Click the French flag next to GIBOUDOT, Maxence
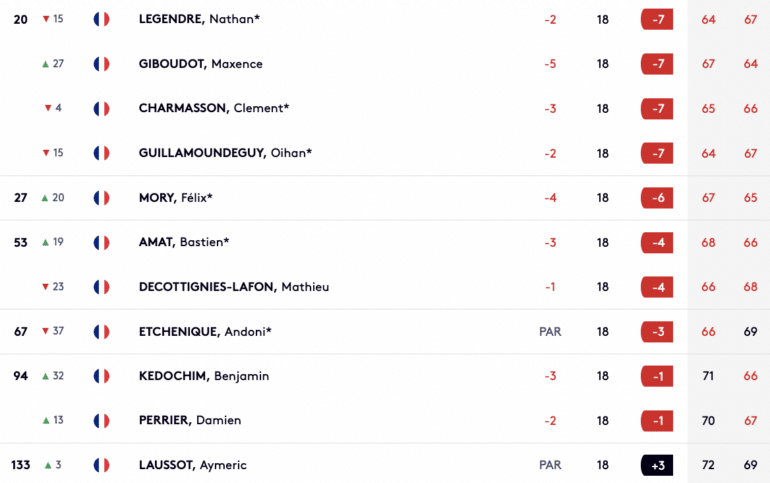The height and width of the screenshot is (483, 770). [x=102, y=64]
